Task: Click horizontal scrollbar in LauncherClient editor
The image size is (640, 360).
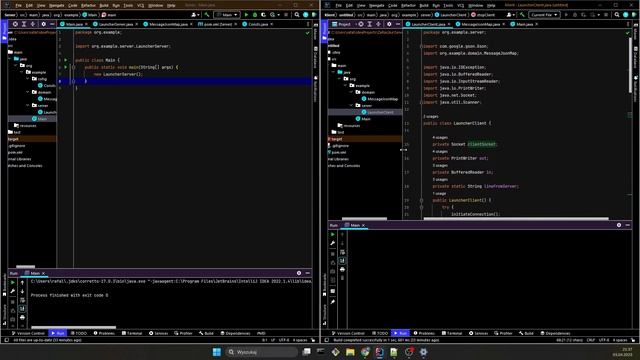Action: 516,218
